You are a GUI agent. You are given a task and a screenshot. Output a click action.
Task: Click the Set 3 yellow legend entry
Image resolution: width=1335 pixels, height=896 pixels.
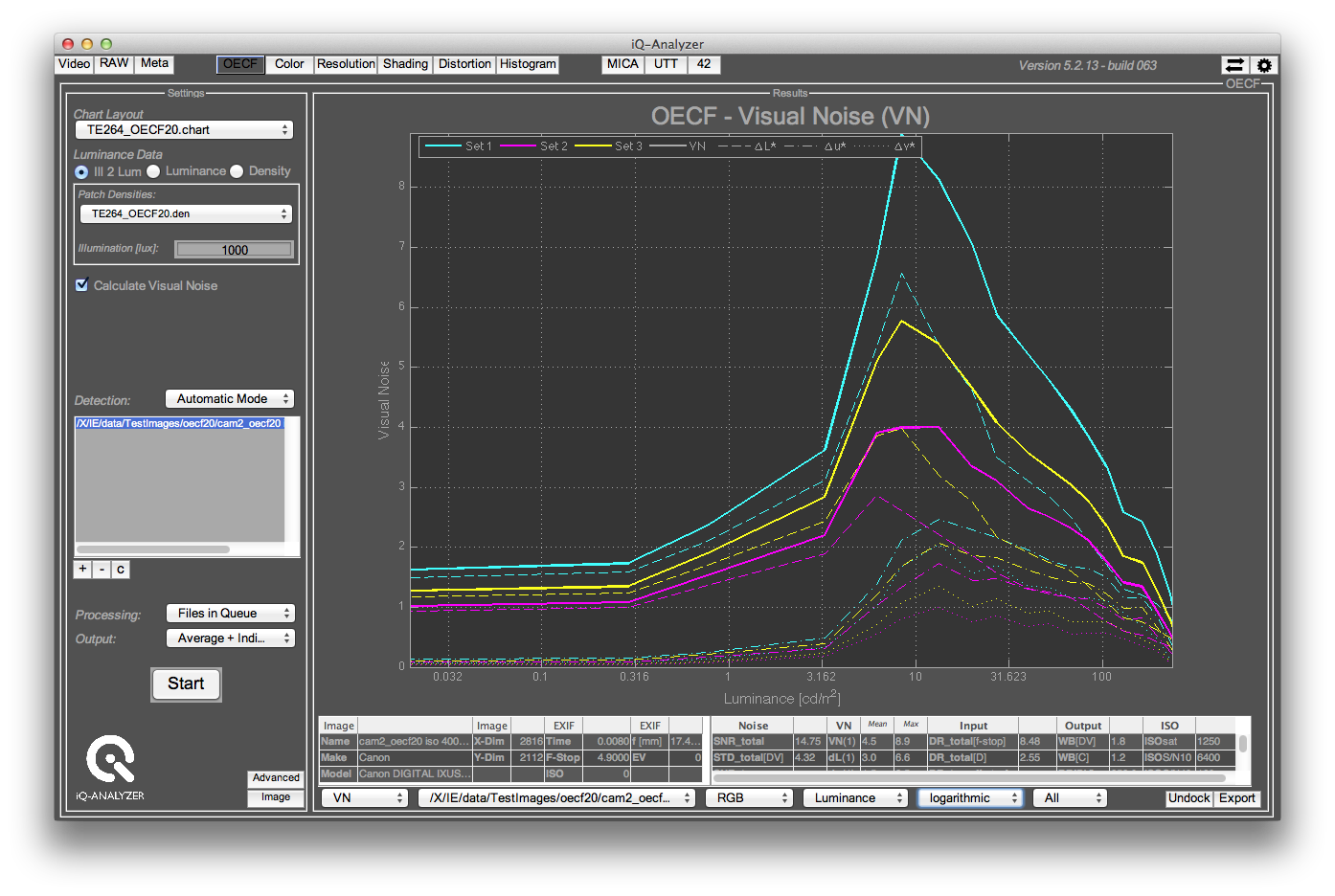coord(608,146)
